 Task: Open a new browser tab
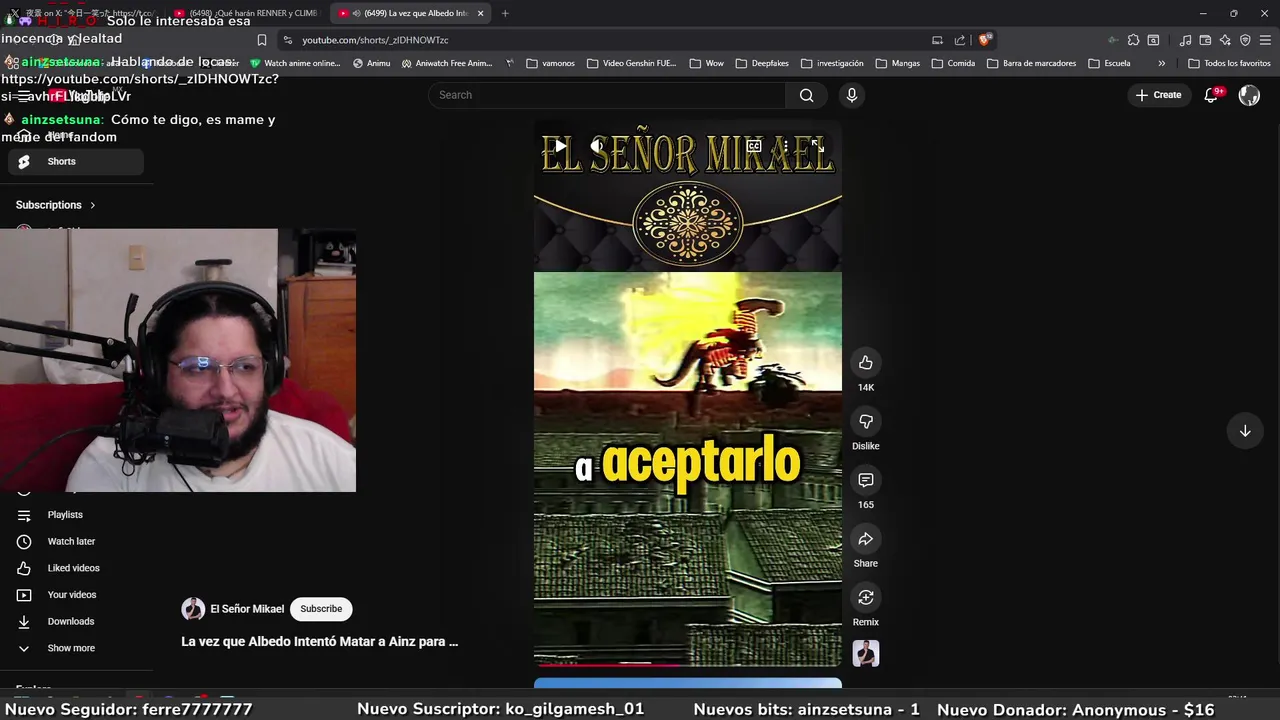coord(505,13)
